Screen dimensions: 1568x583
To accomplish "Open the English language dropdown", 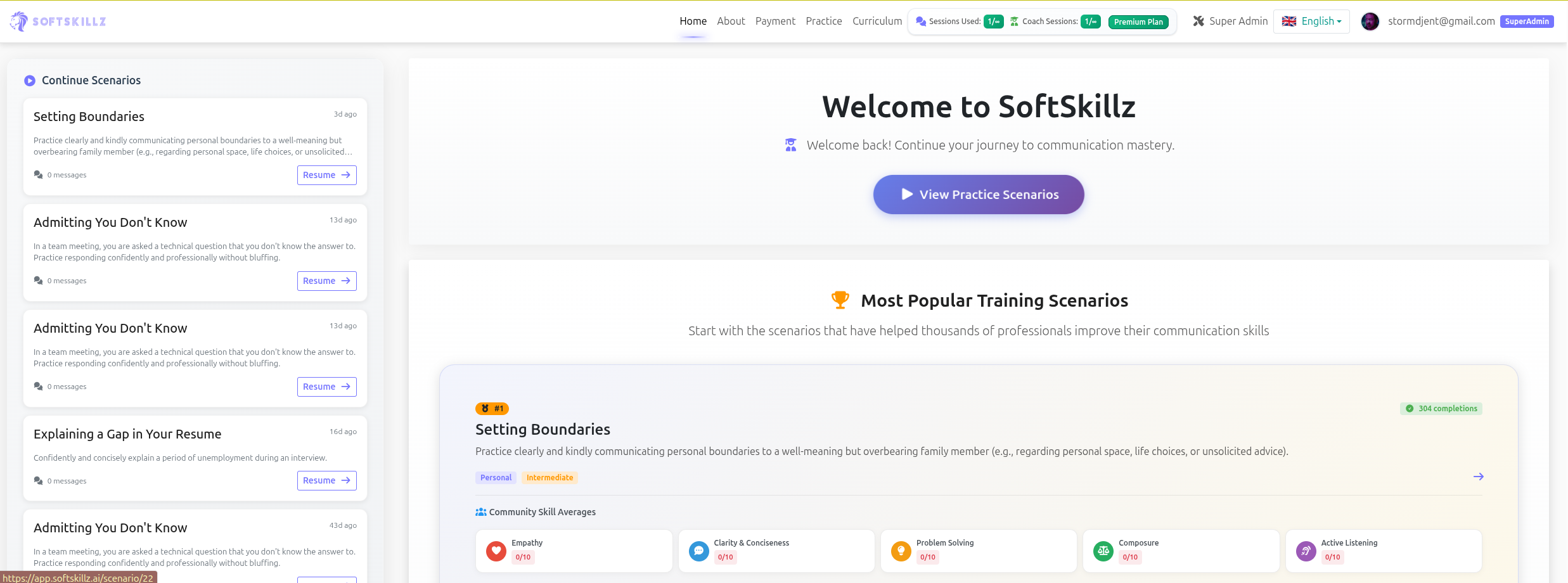I will pyautogui.click(x=1311, y=21).
